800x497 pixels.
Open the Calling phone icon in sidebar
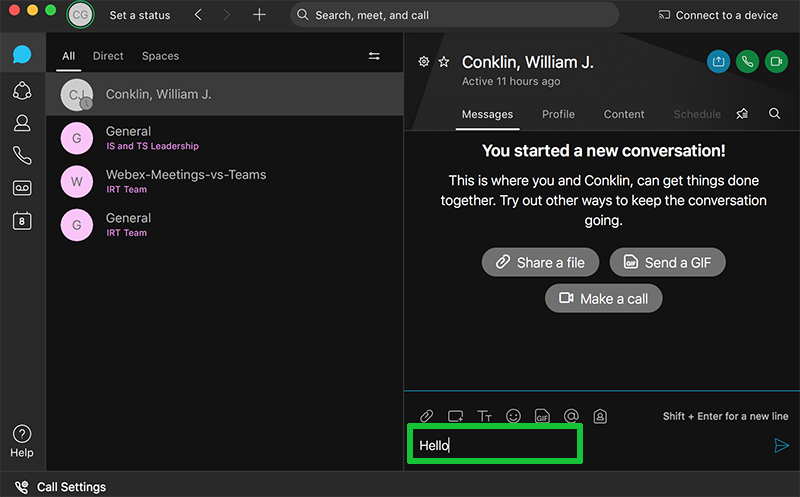[21, 155]
